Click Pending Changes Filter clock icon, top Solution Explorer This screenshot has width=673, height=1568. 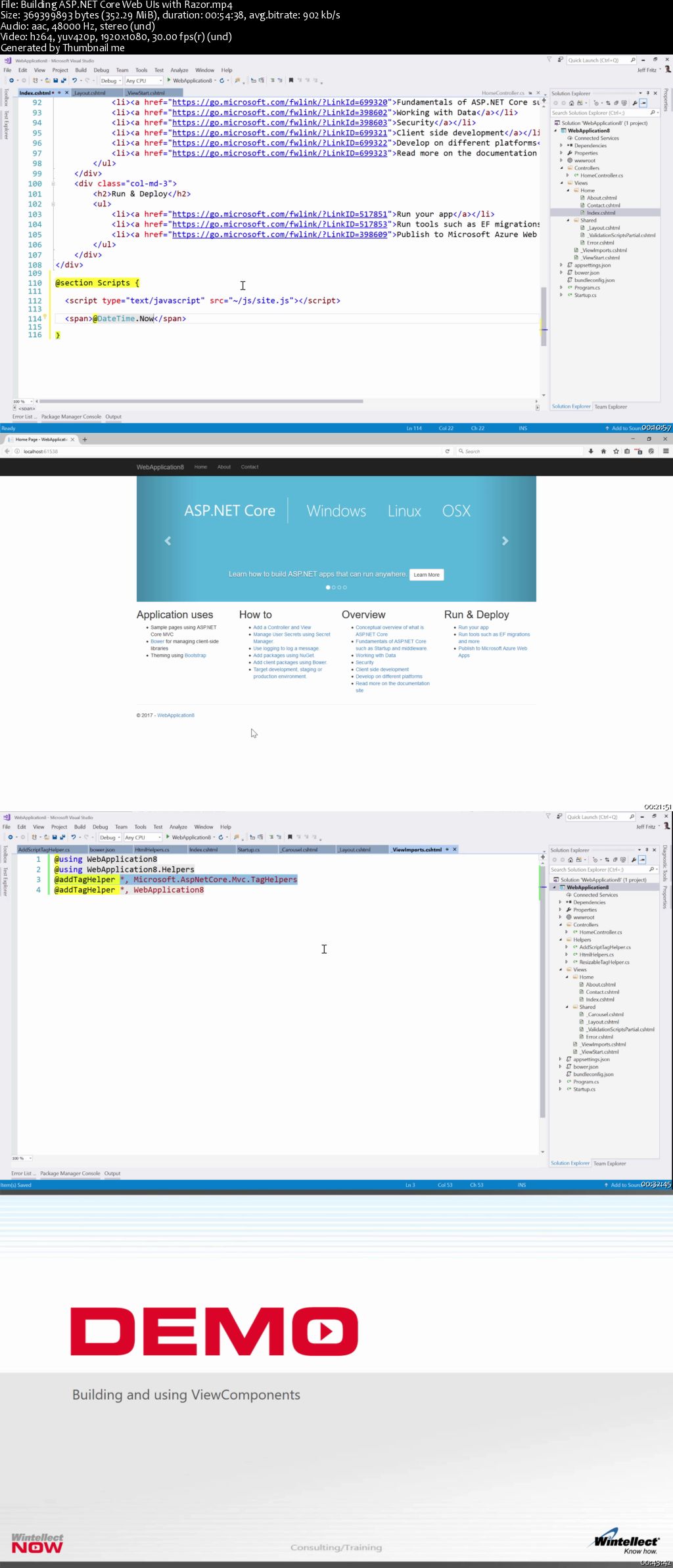pos(596,103)
